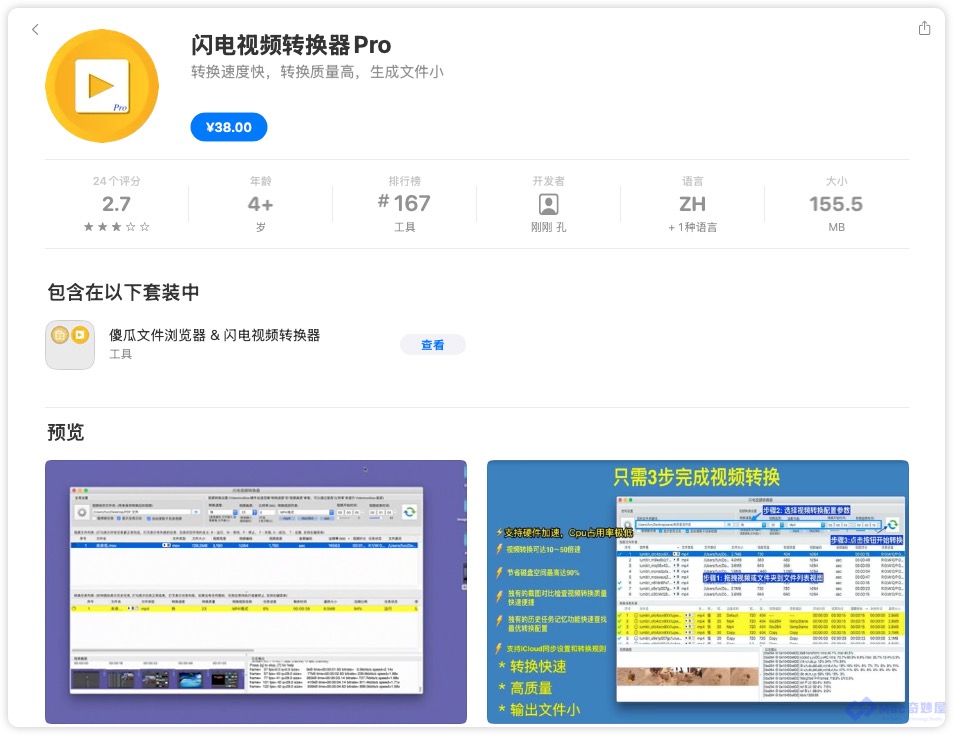Open the blue 只需3步完成视频转换 preview screenshot

click(698, 592)
